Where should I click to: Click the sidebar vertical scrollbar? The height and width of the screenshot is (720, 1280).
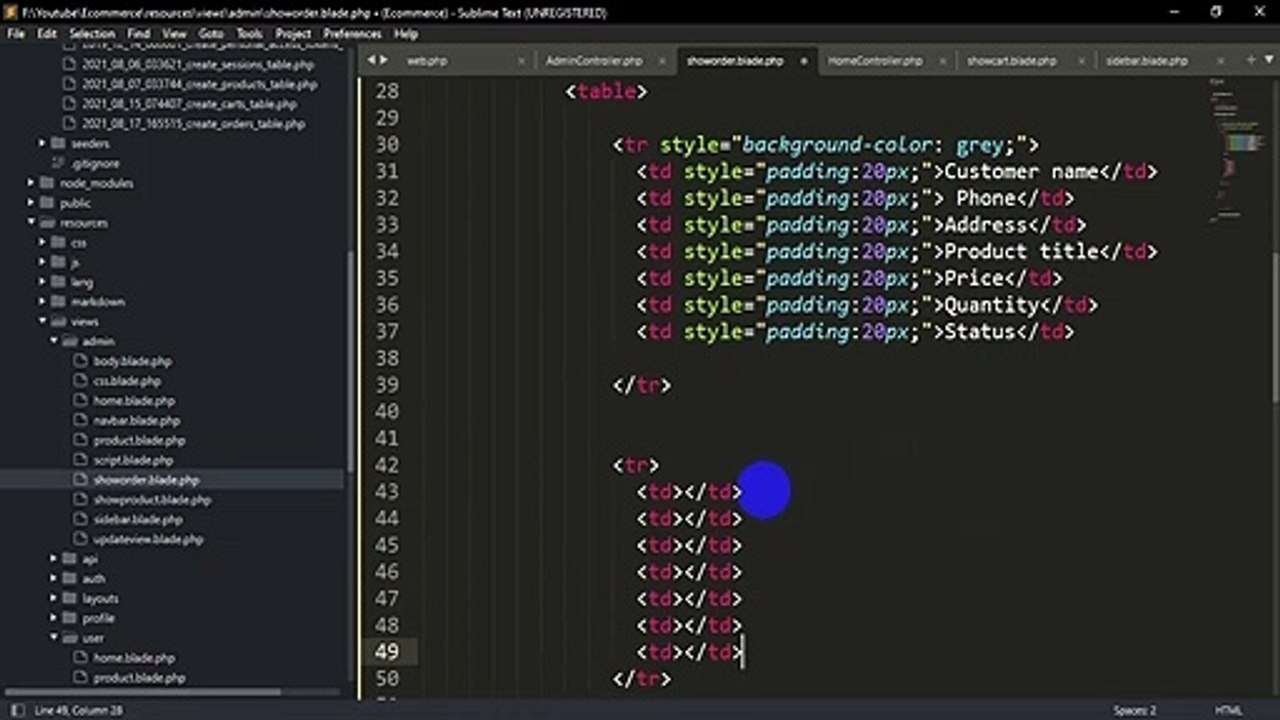coord(349,360)
